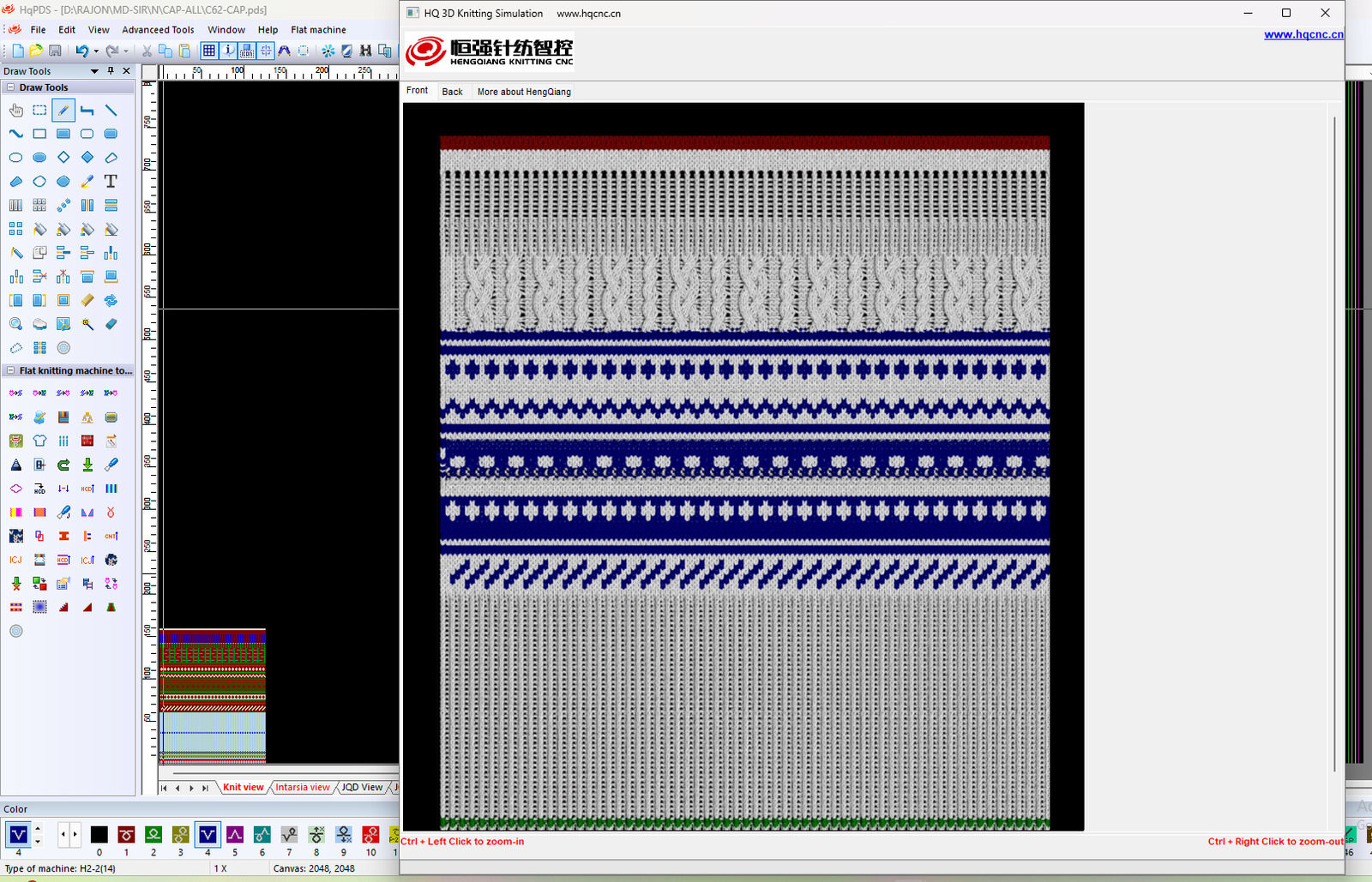Toggle the info display toolbar button
This screenshot has width=1372, height=882.
(x=228, y=51)
